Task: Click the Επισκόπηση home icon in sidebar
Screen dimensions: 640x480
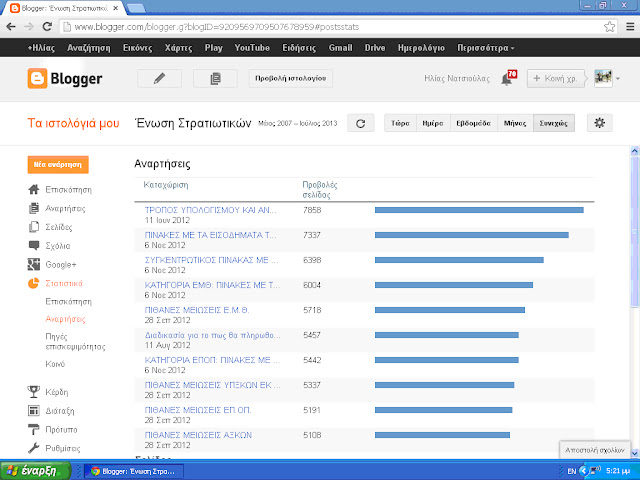Action: click(33, 189)
